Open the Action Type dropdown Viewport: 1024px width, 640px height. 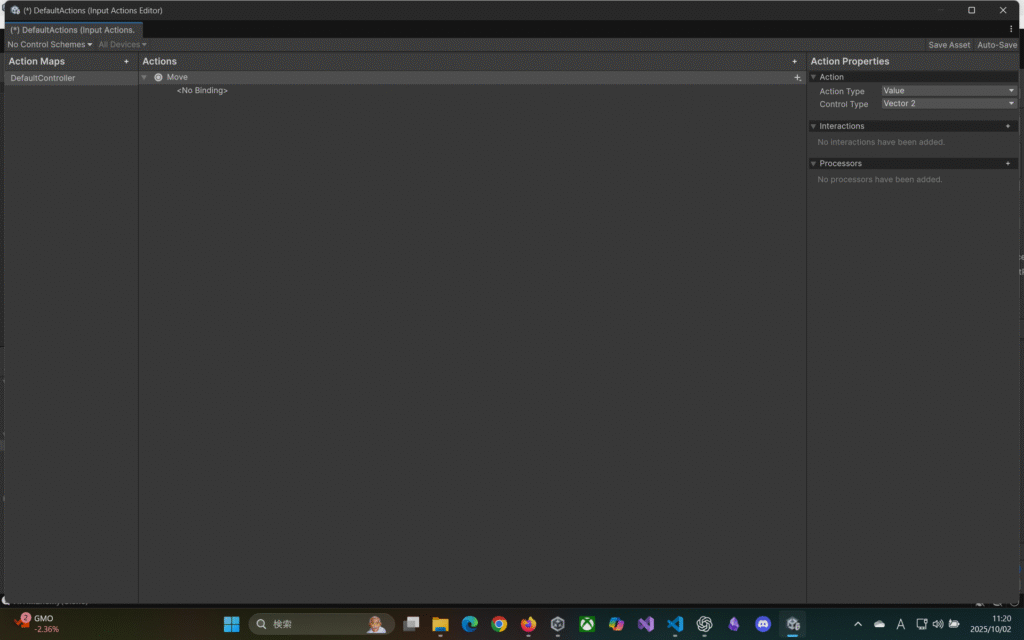(948, 91)
